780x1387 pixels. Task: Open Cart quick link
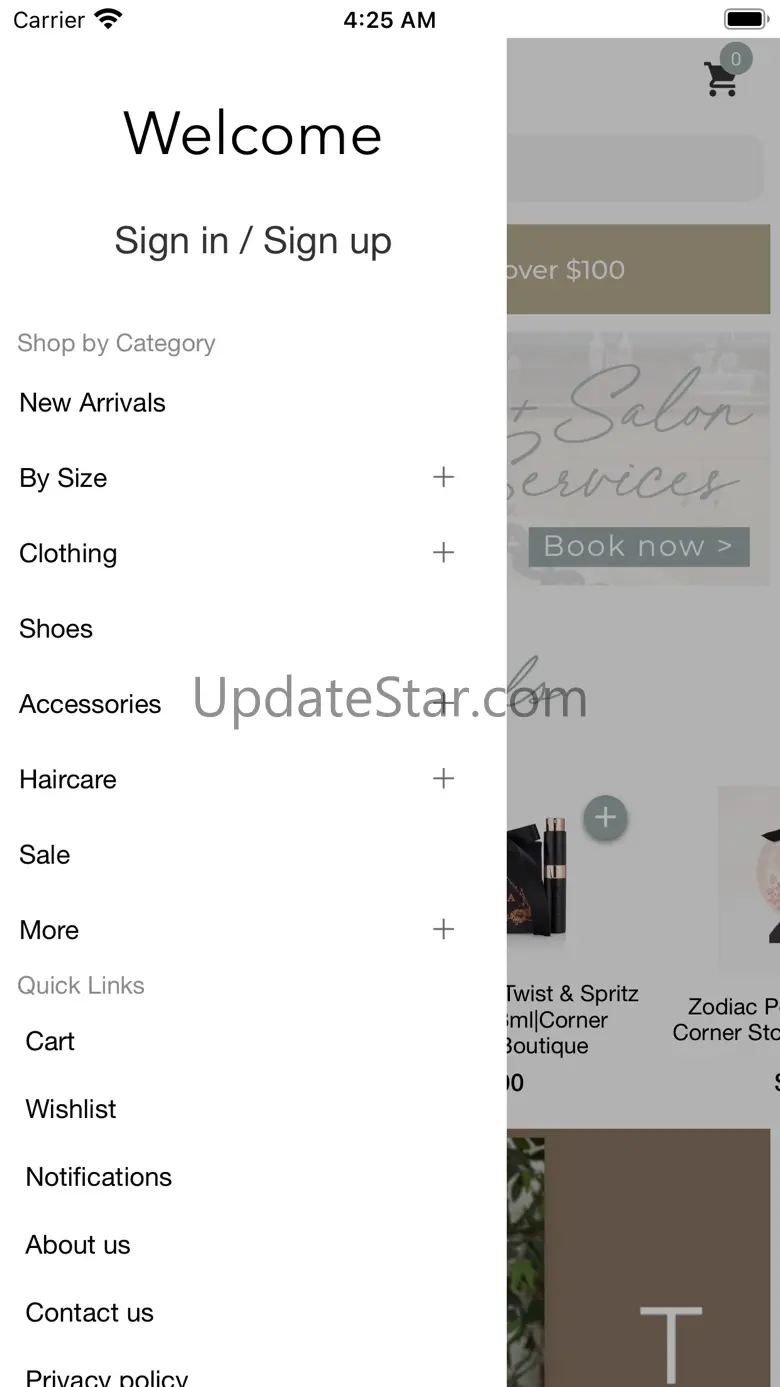point(50,1041)
